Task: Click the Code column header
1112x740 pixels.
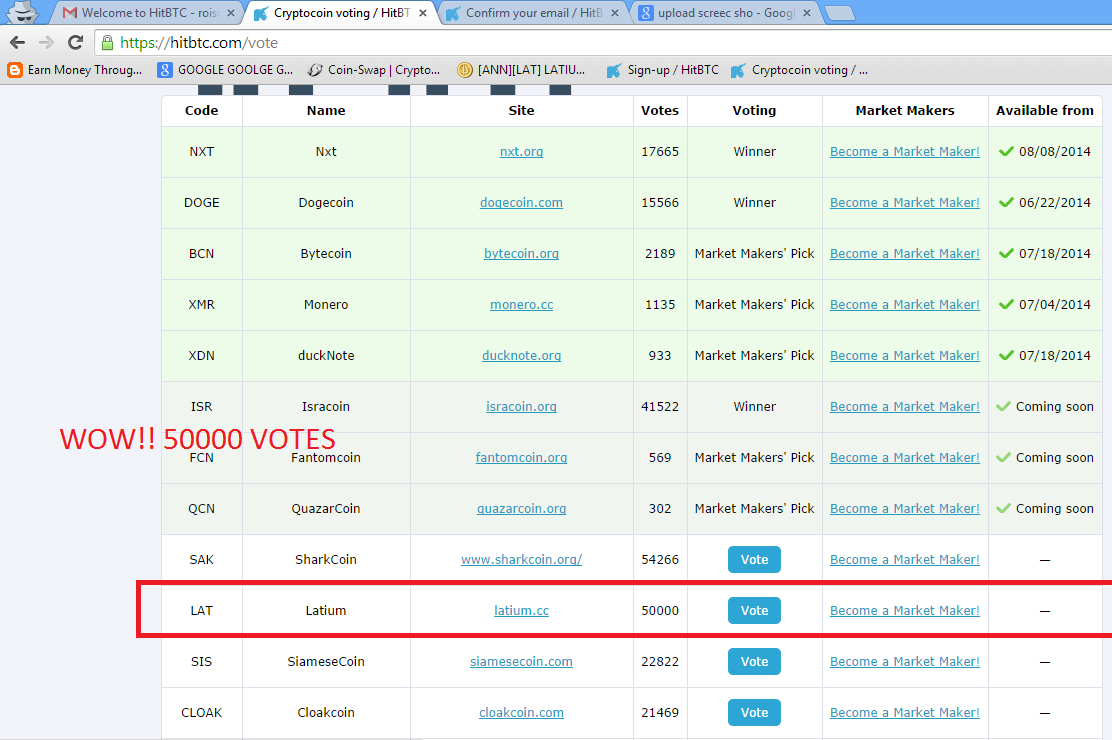Action: pyautogui.click(x=201, y=111)
